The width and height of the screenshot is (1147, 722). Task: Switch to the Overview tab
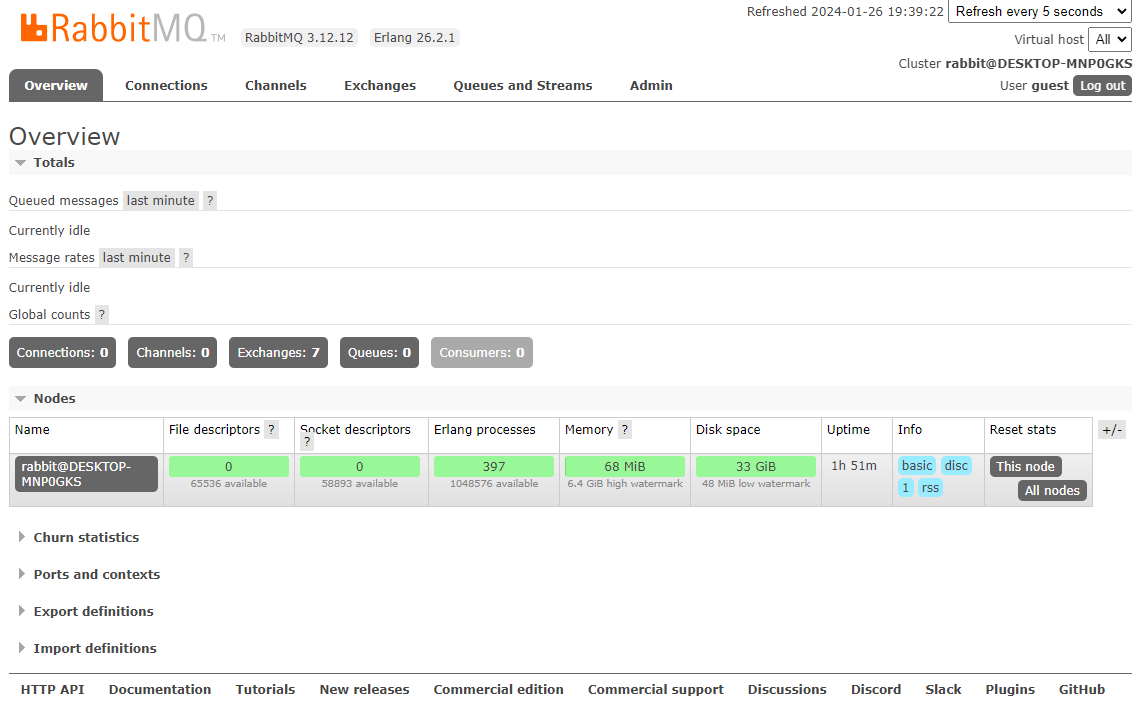(56, 86)
